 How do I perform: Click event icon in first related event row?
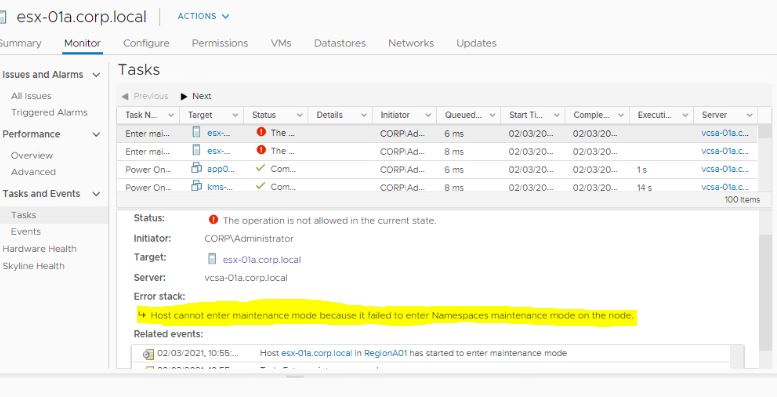click(x=148, y=354)
